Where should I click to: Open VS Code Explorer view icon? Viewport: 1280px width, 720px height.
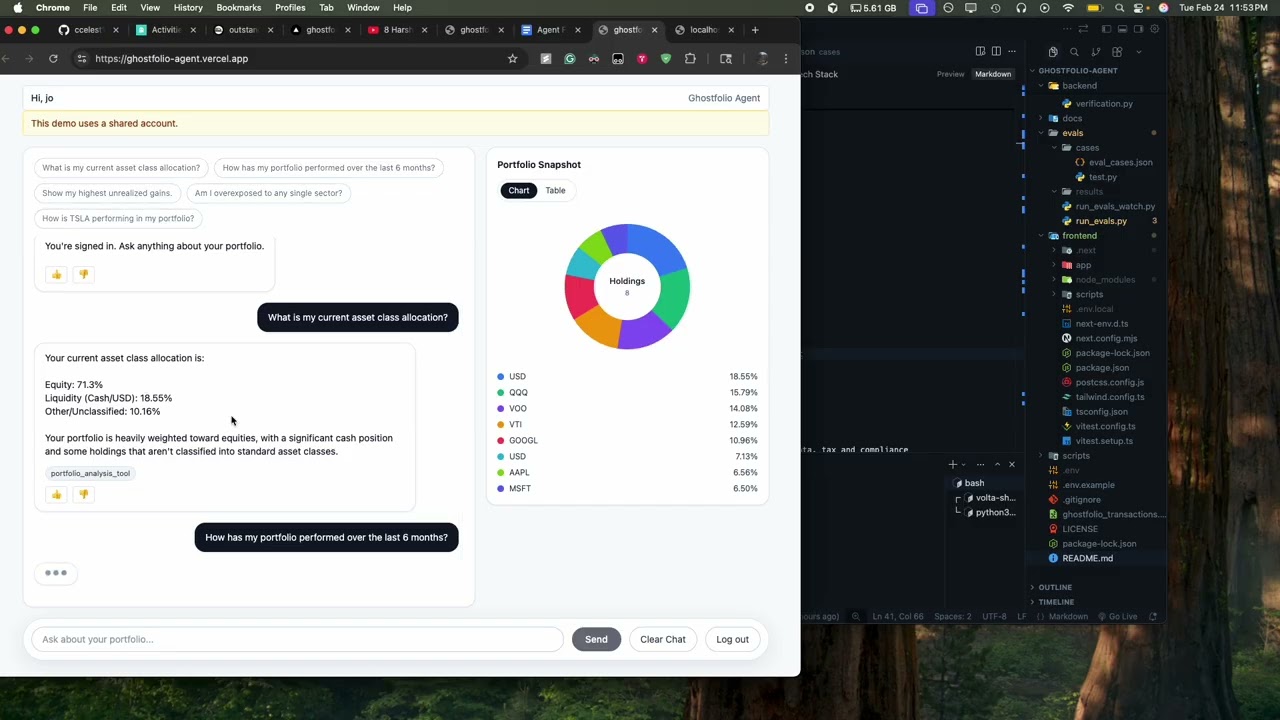coord(1053,52)
